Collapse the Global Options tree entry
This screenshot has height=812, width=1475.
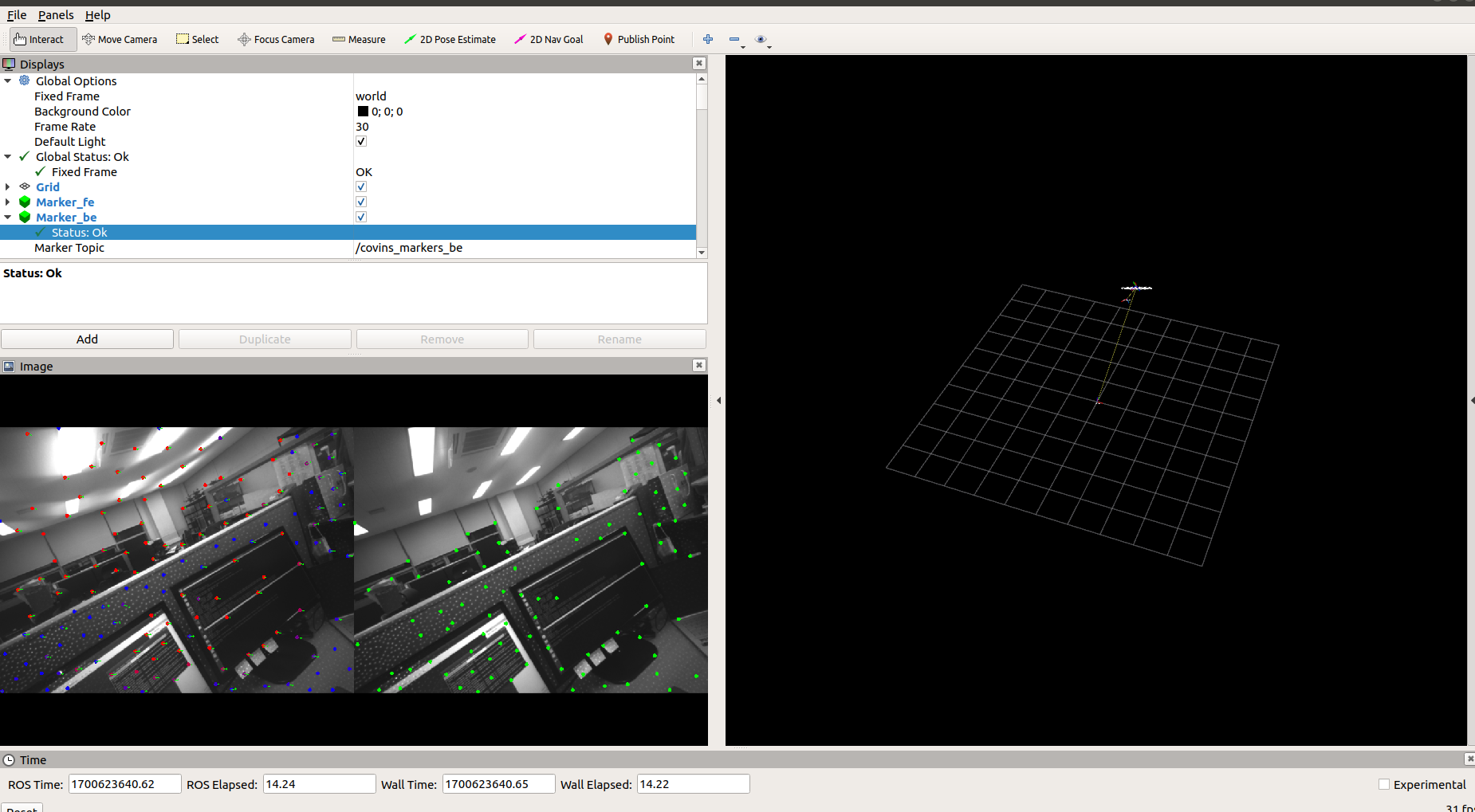click(x=8, y=80)
